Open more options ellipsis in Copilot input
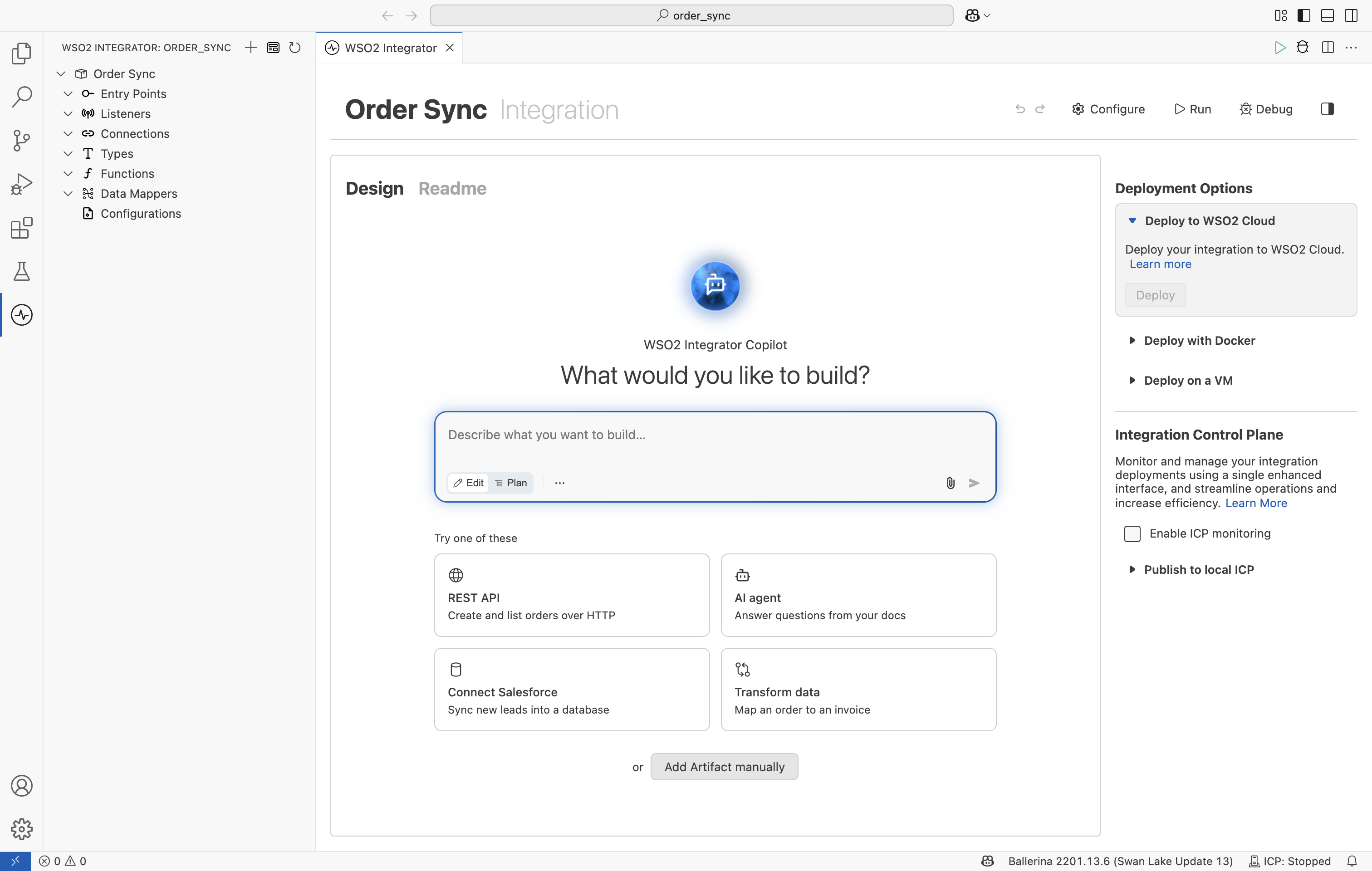1372x871 pixels. (x=559, y=483)
